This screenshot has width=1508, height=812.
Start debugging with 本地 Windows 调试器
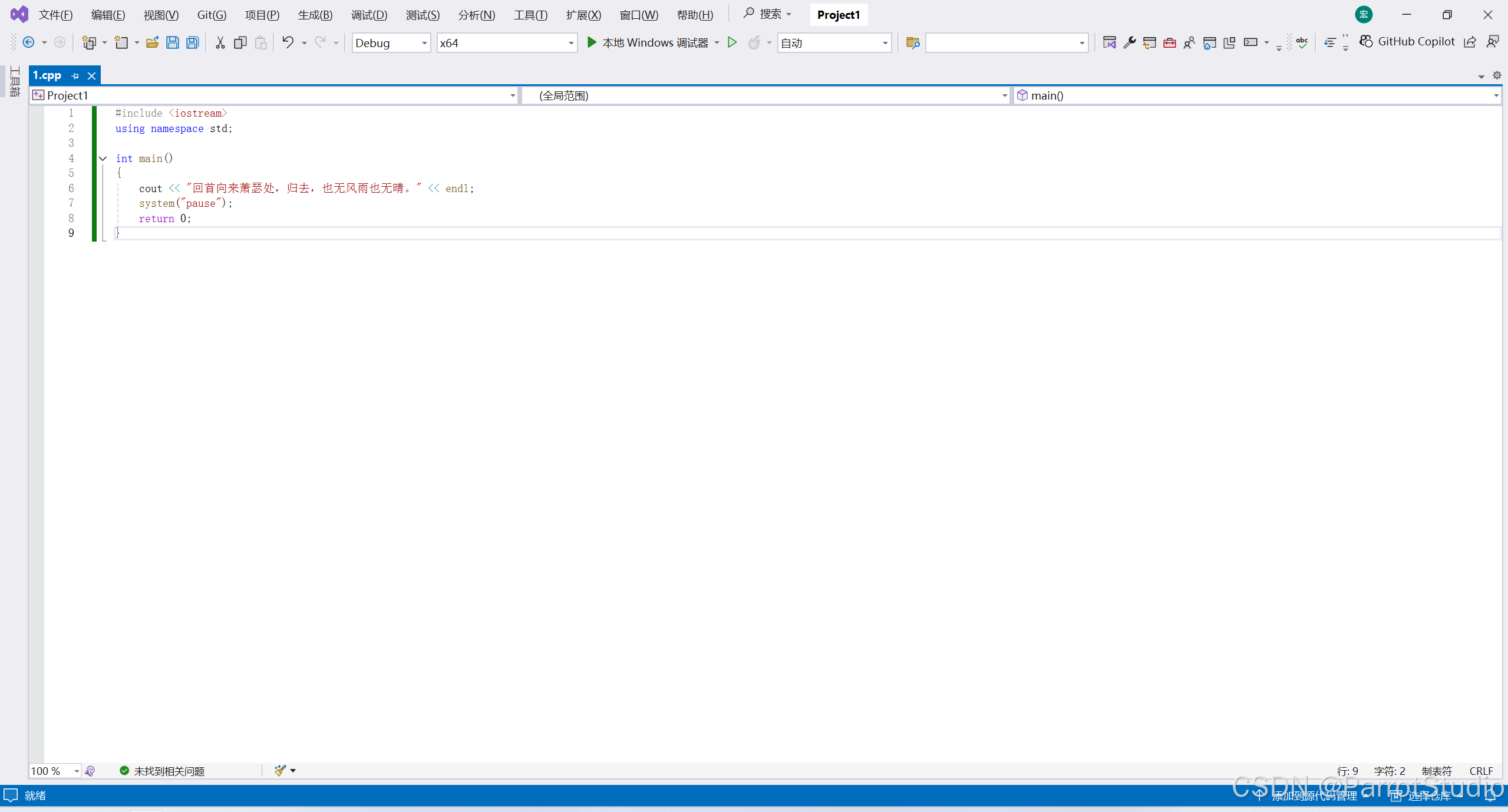click(x=648, y=42)
